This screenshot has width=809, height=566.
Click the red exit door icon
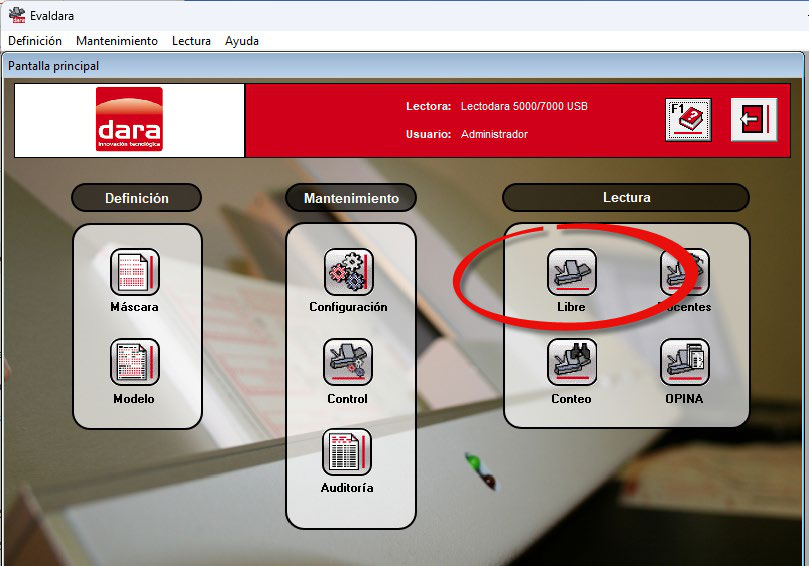point(754,120)
